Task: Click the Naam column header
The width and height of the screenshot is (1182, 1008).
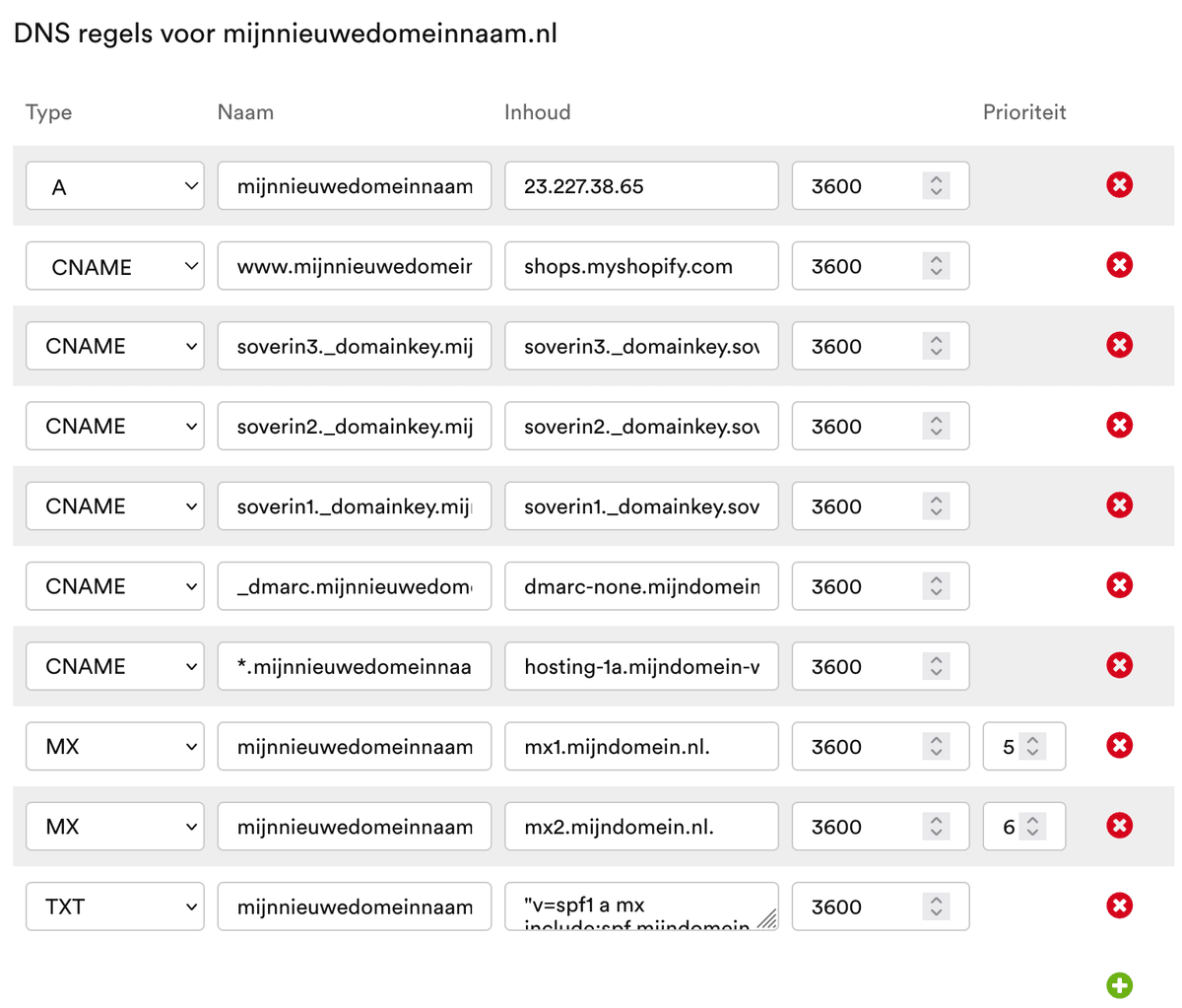Action: tap(245, 112)
